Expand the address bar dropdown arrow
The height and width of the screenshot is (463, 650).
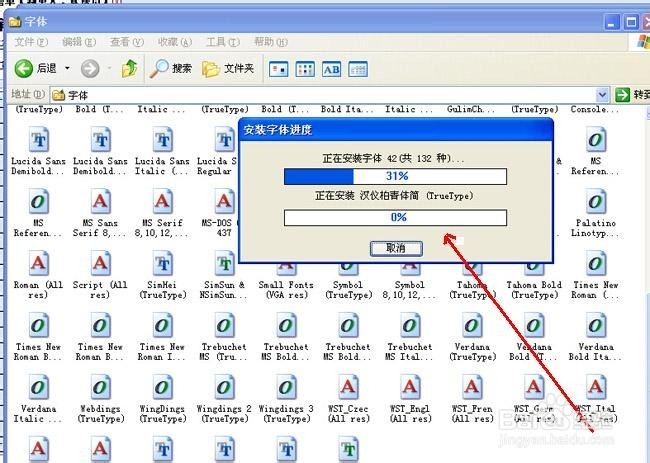pos(602,95)
